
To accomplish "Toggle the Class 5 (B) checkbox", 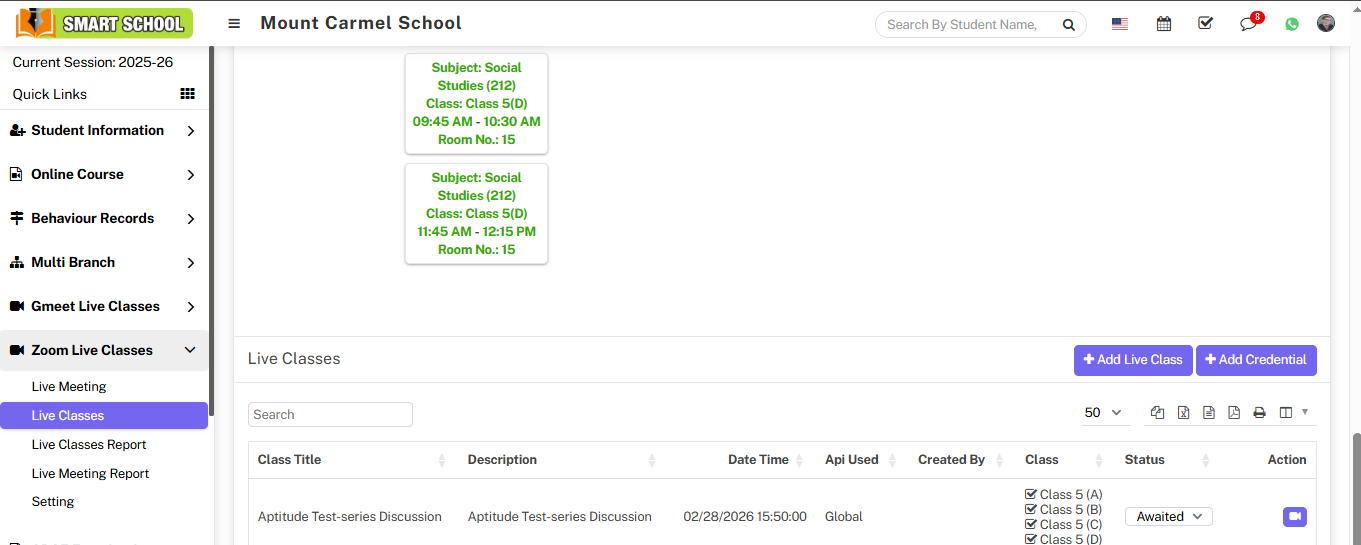I will pyautogui.click(x=1031, y=509).
